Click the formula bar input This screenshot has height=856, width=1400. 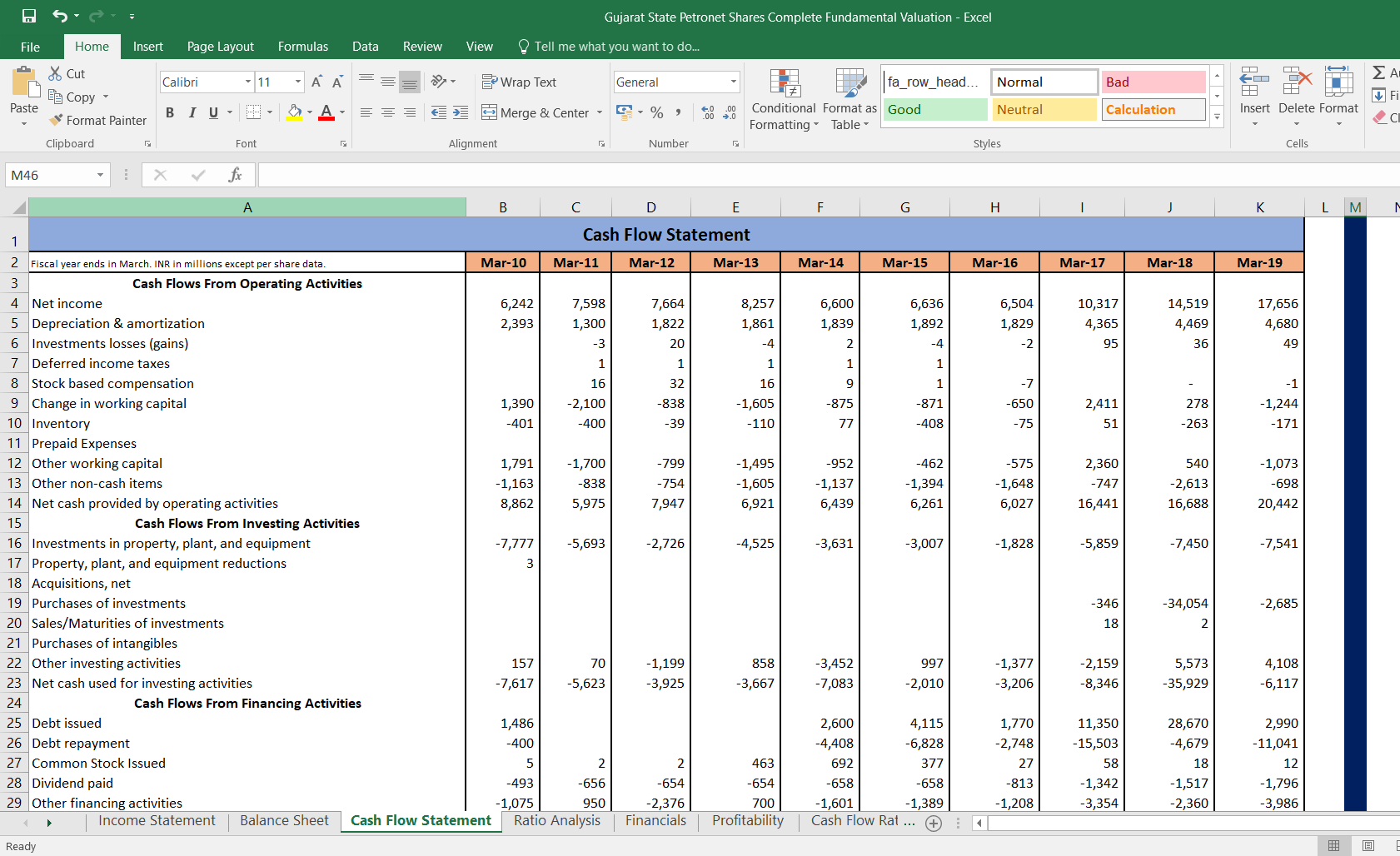click(x=829, y=175)
